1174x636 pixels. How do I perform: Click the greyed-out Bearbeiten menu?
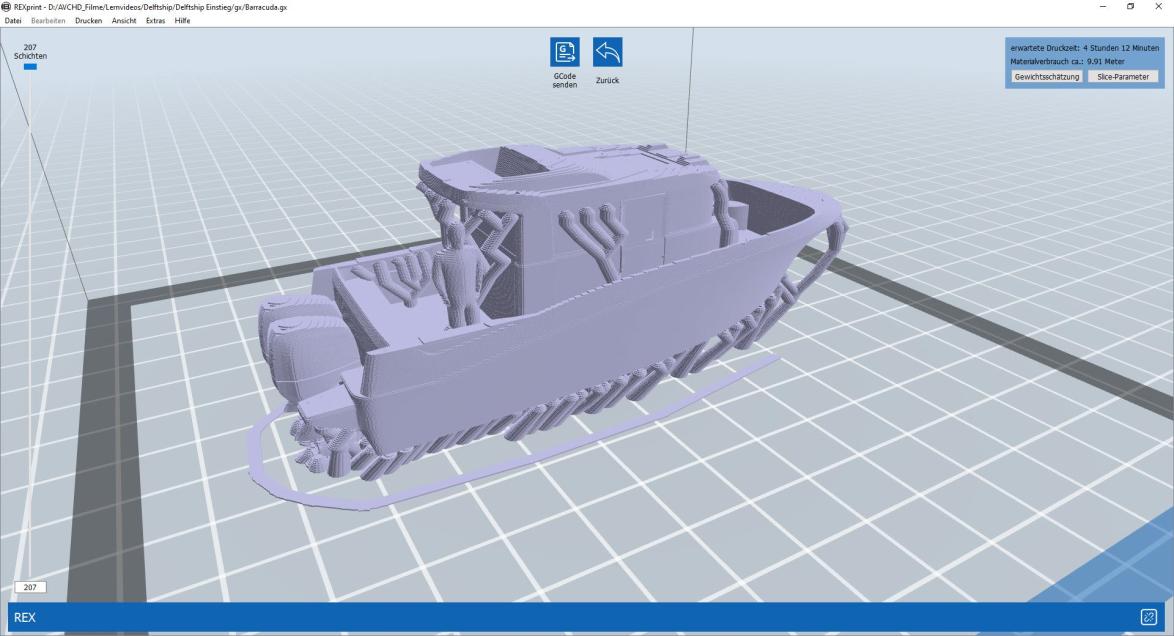point(48,21)
